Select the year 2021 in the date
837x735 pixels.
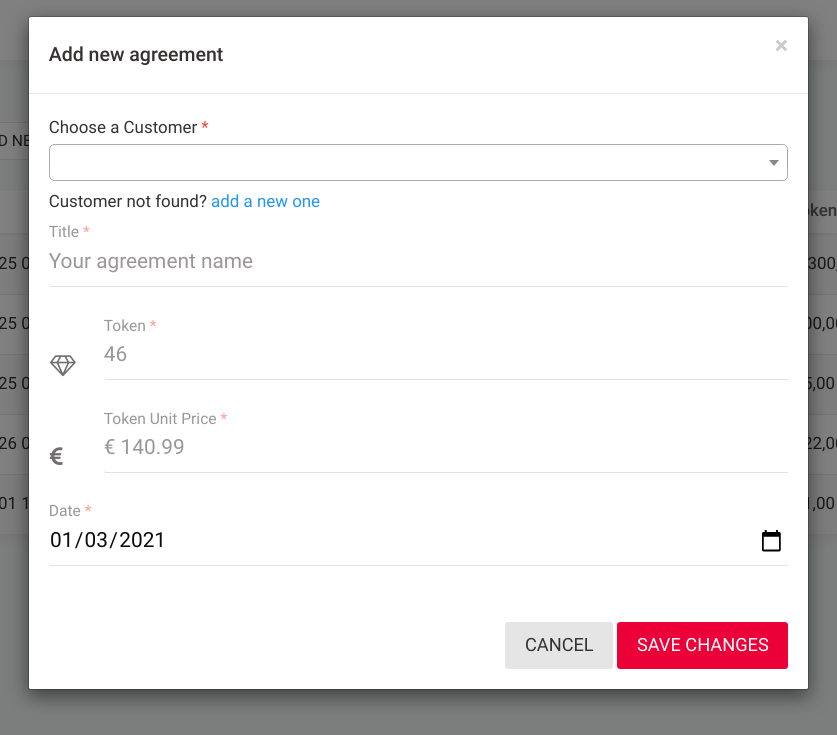142,540
